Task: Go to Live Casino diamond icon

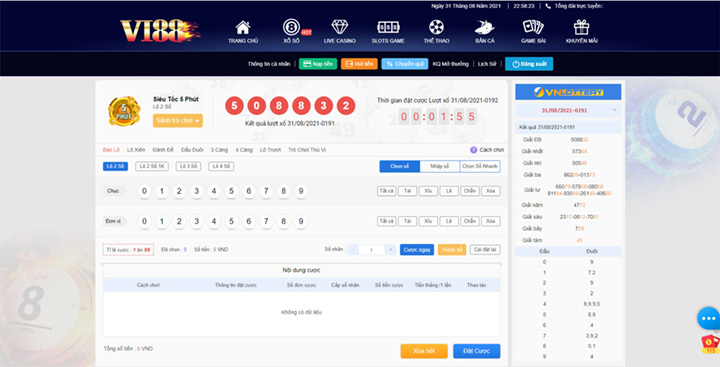Action: (340, 27)
